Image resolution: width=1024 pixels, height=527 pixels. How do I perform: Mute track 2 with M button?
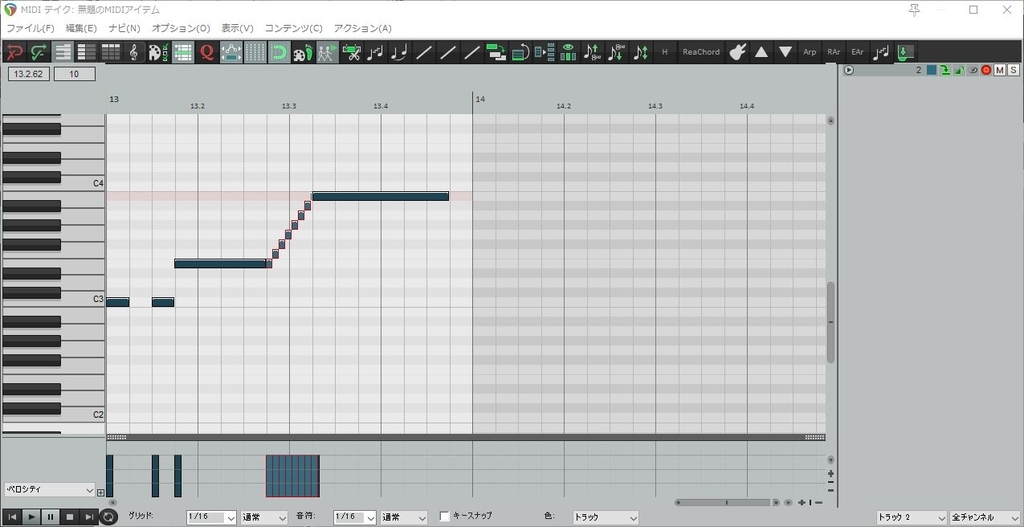(1000, 70)
